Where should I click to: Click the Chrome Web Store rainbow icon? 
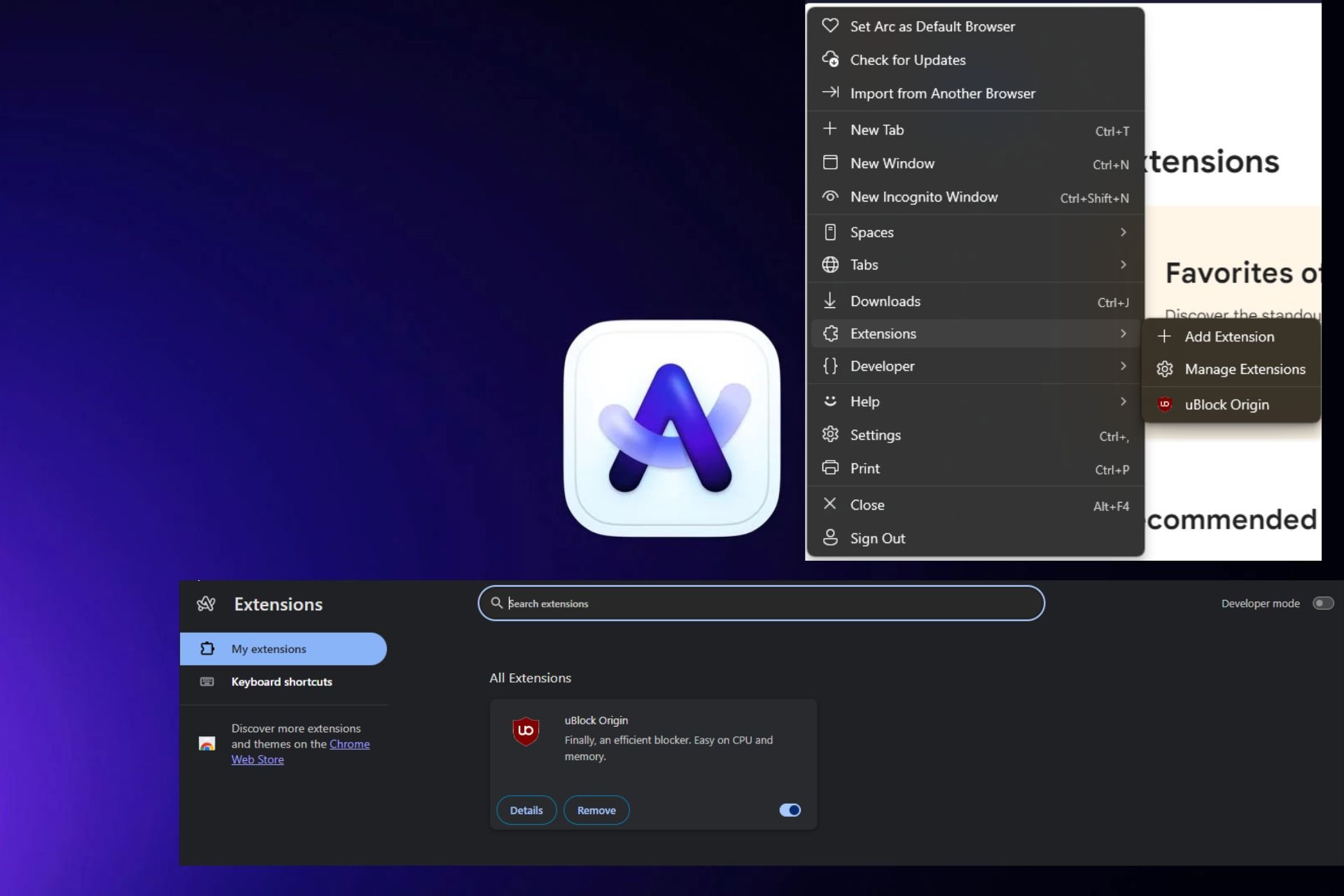click(207, 743)
